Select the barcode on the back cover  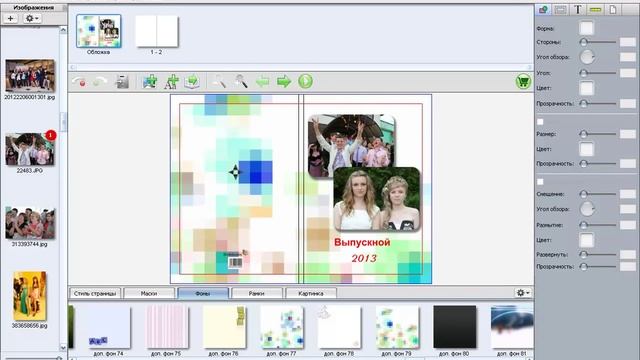click(235, 263)
